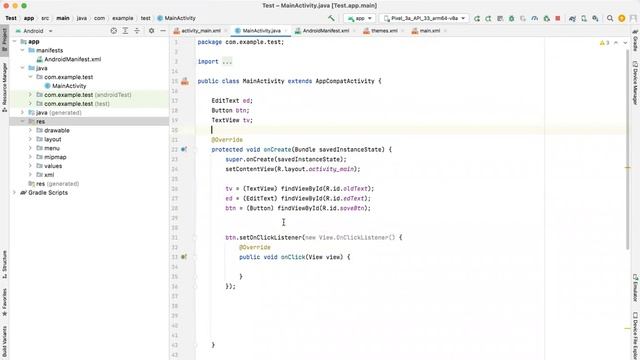This screenshot has height=360, width=640.
Task: Click the Attach Debugger to Android Process icon
Action: [547, 18]
